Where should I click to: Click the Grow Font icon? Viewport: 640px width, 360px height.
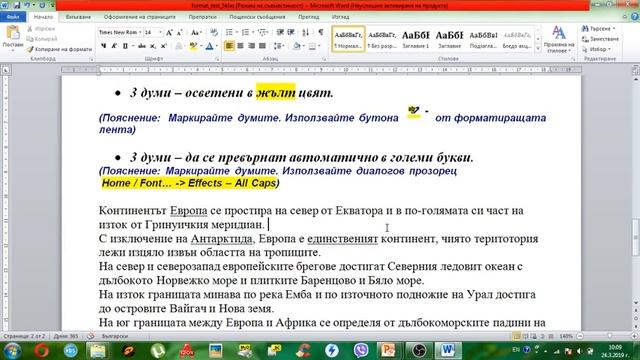169,32
